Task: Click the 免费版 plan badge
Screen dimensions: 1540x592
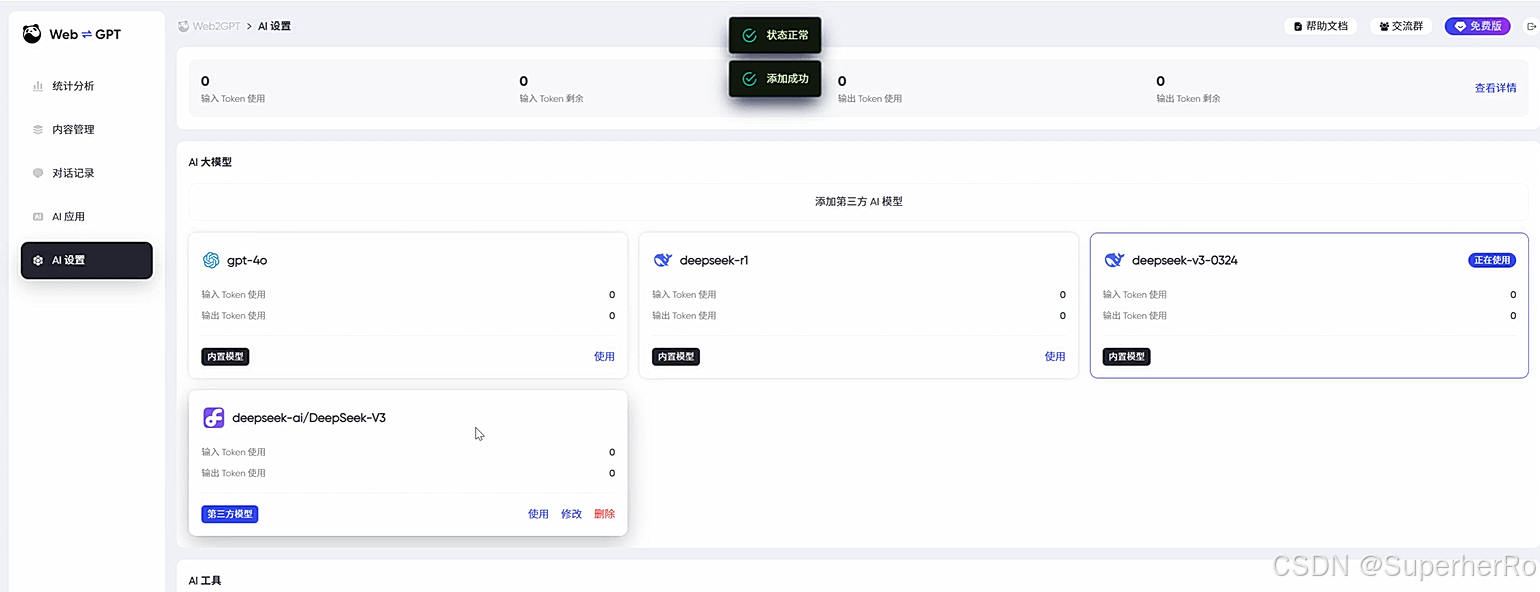Action: click(1477, 26)
